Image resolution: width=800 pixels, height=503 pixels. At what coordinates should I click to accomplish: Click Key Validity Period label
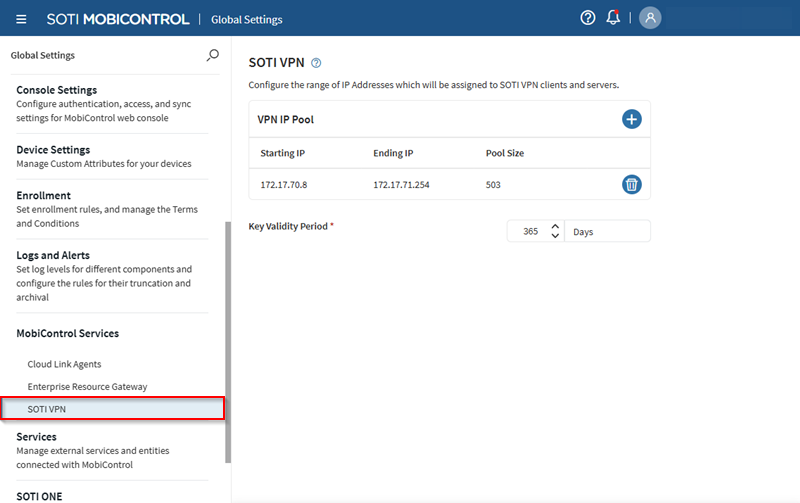pyautogui.click(x=288, y=226)
